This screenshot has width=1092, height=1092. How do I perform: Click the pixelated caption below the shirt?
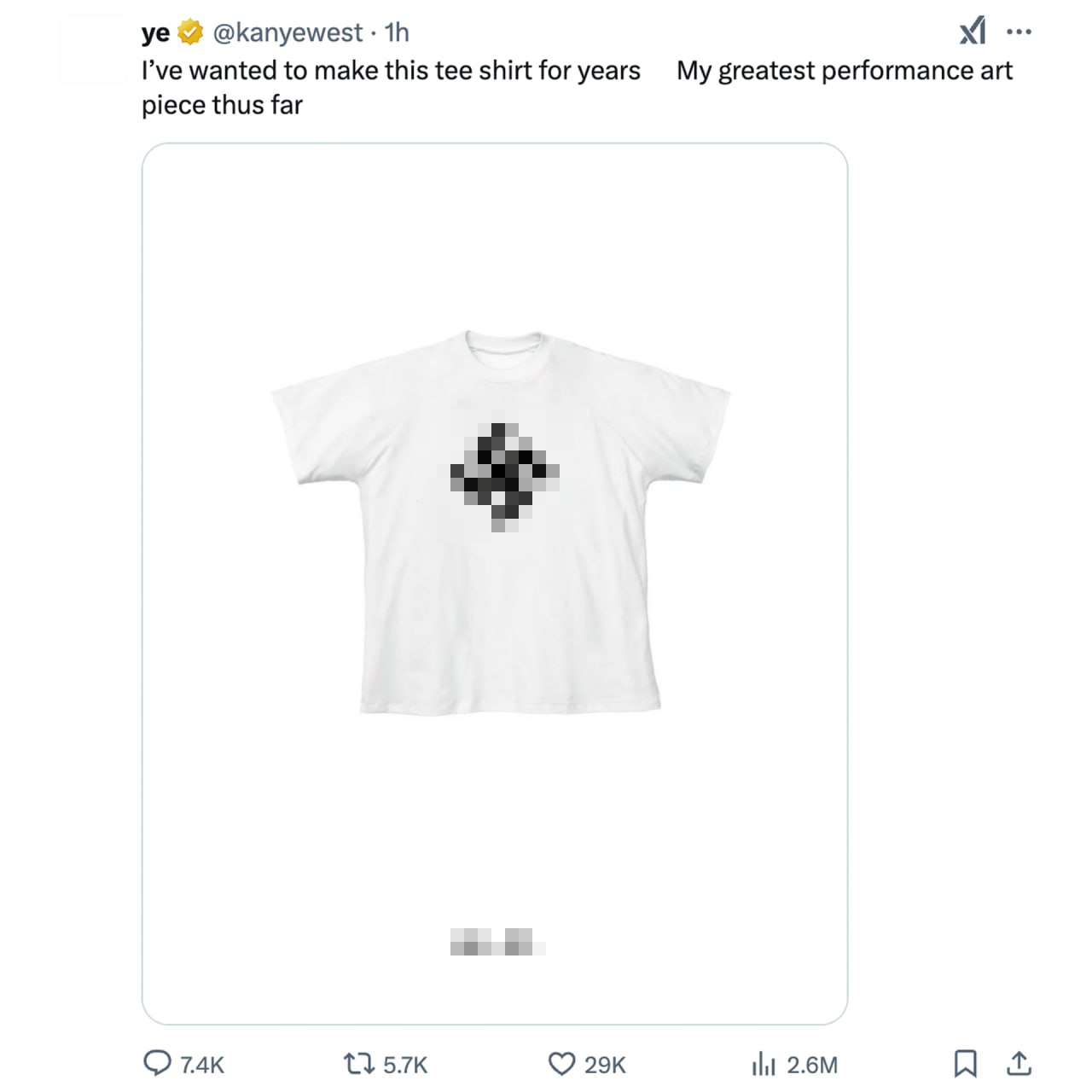[x=496, y=943]
